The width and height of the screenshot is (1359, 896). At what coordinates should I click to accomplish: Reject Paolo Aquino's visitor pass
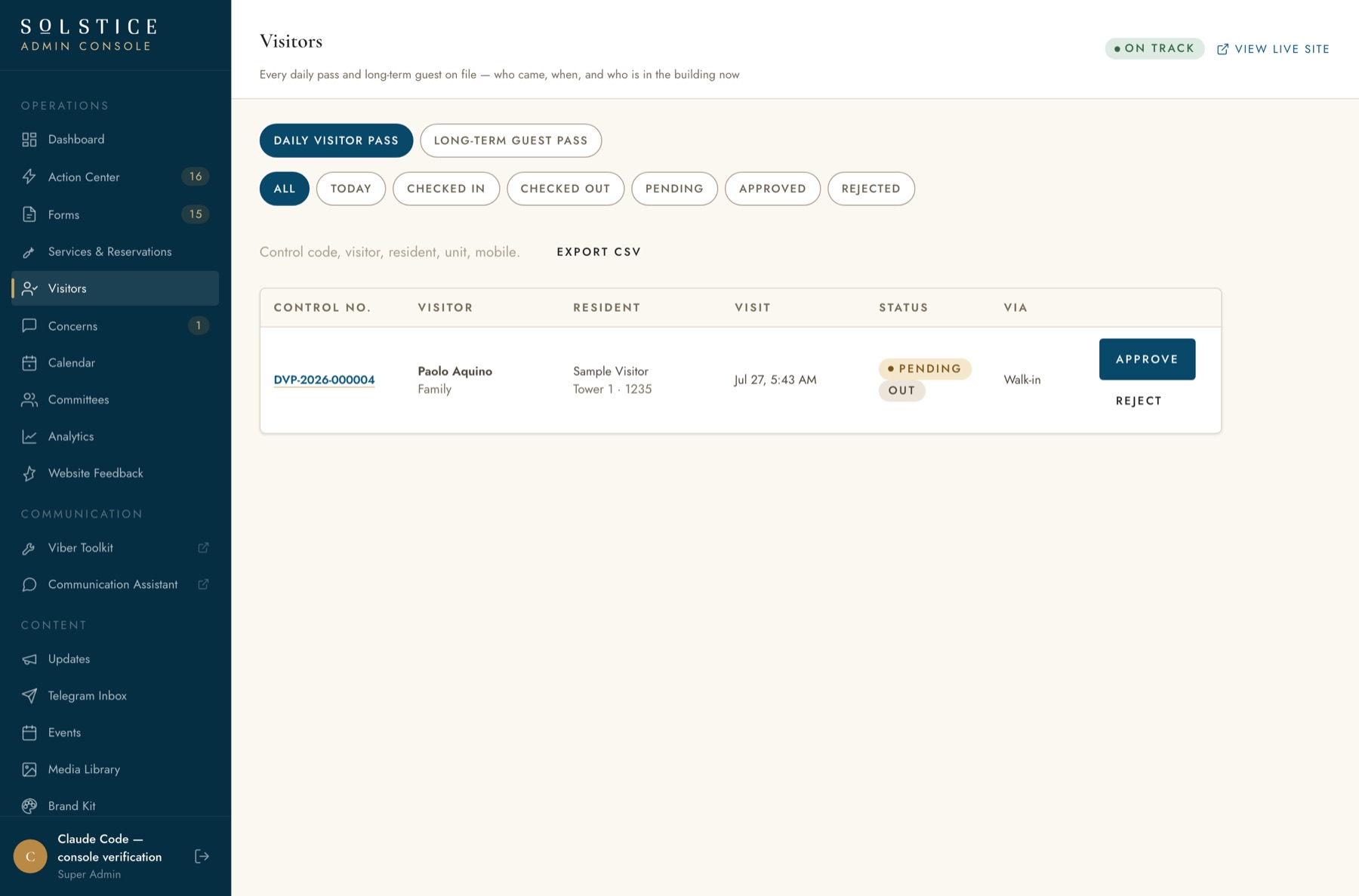(x=1139, y=401)
